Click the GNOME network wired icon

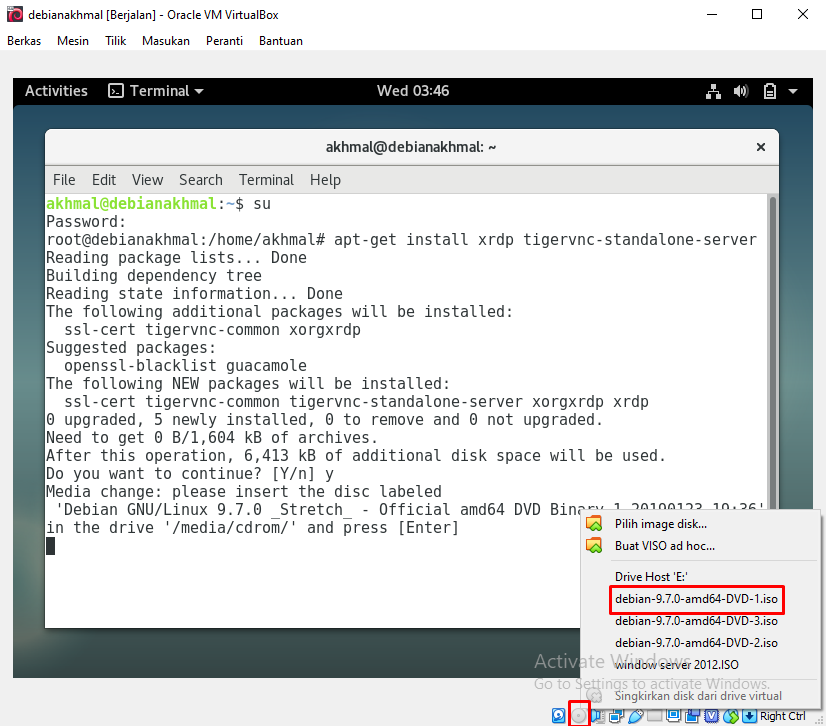pyautogui.click(x=713, y=91)
